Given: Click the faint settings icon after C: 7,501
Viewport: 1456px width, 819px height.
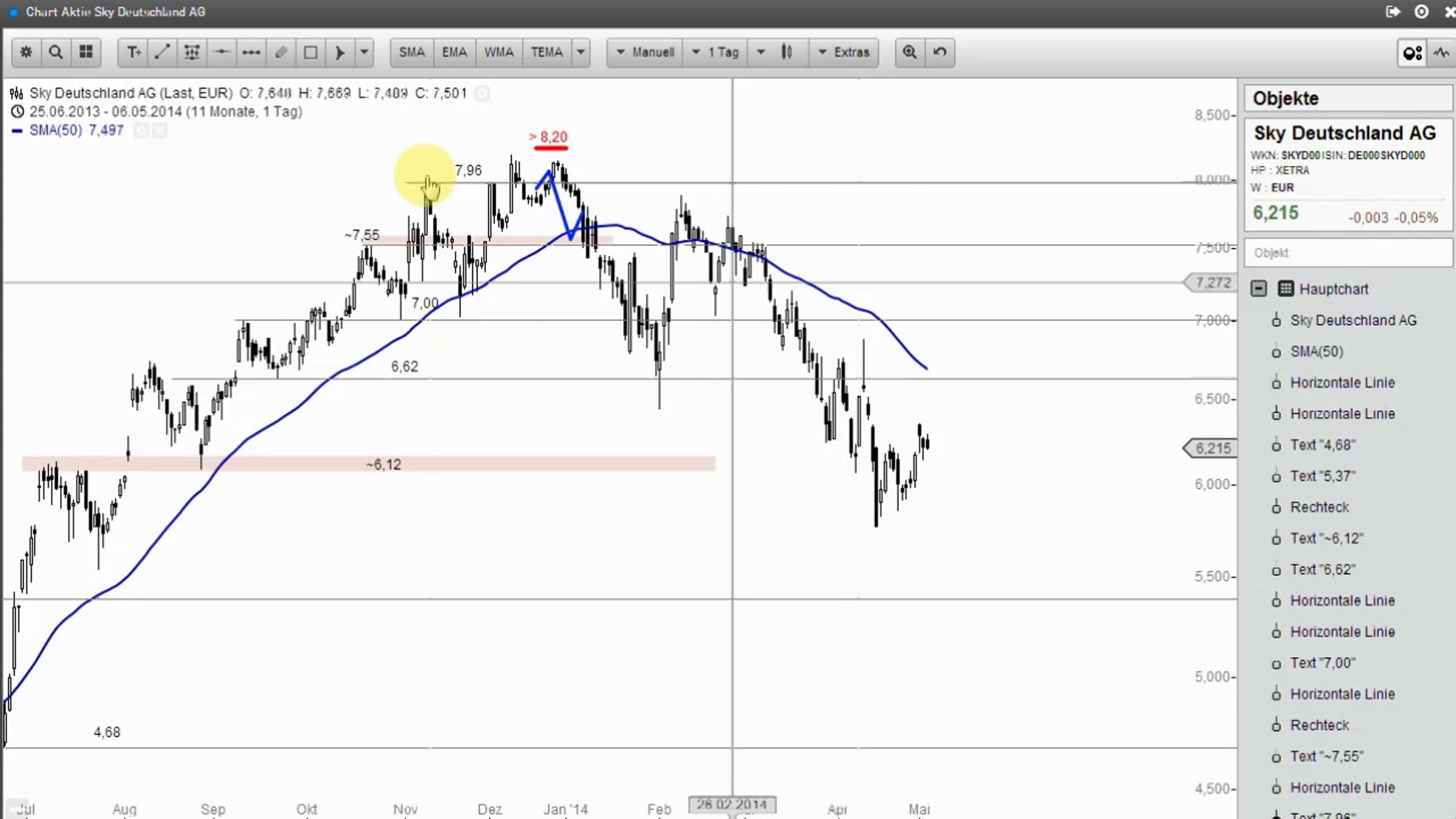Looking at the screenshot, I should (x=482, y=93).
